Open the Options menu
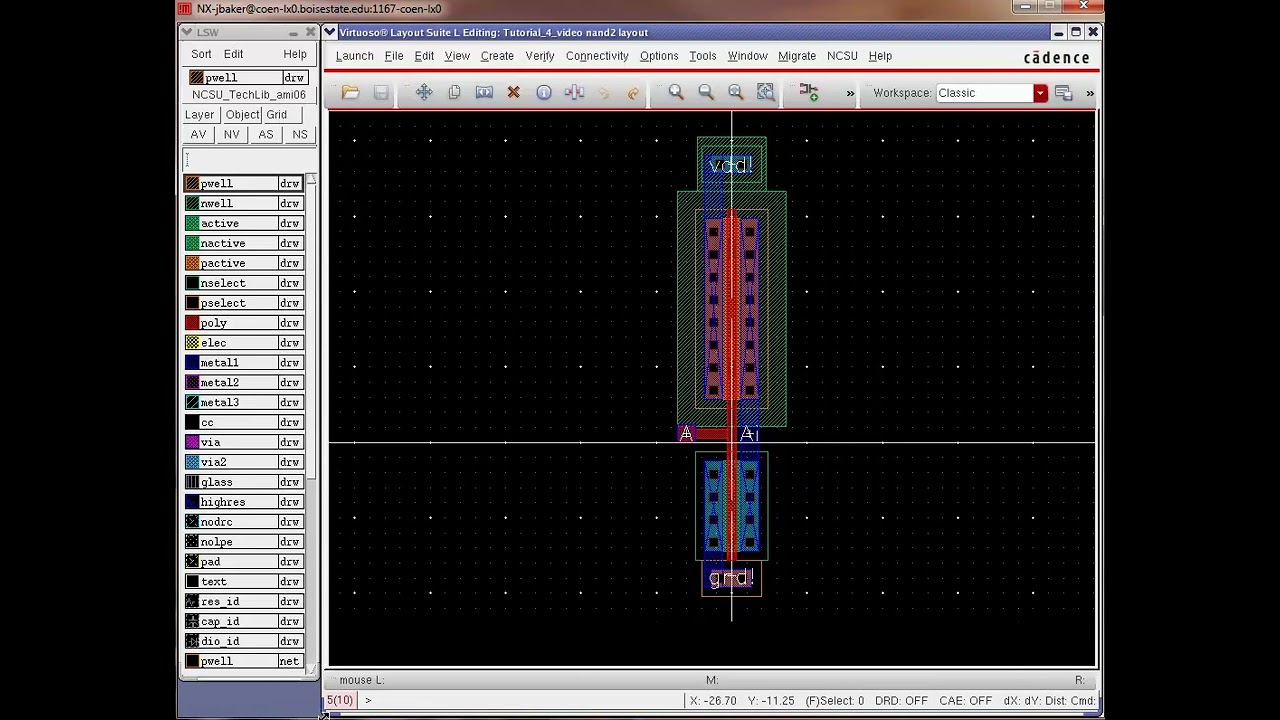Viewport: 1280px width, 720px height. point(659,56)
